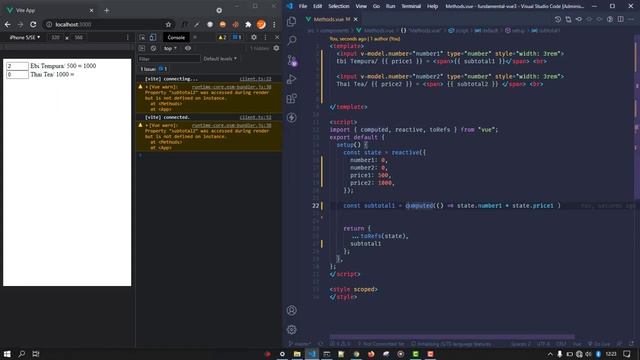Open the editor's file history timeline icon

(x=558, y=19)
